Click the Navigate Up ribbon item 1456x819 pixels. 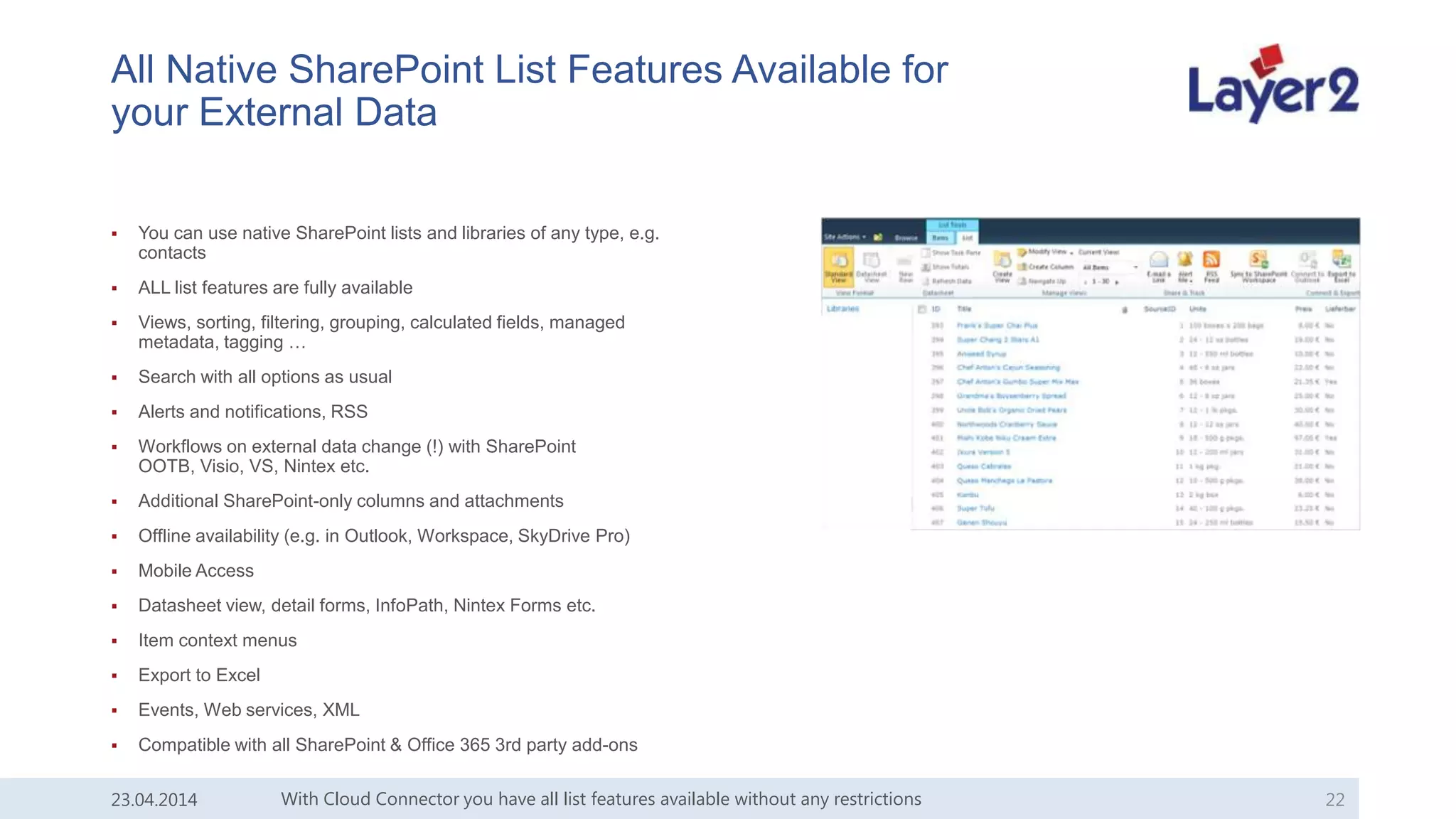(x=1042, y=282)
